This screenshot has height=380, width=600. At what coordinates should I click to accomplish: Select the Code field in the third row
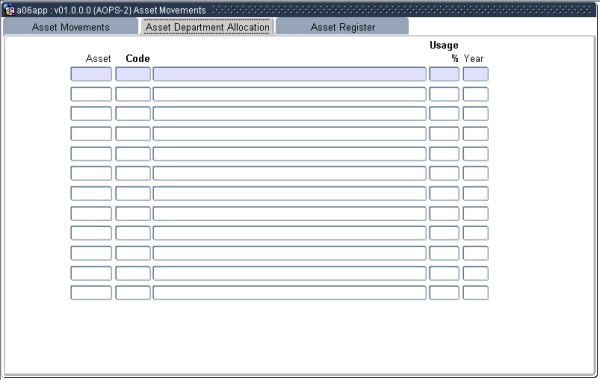tap(133, 114)
